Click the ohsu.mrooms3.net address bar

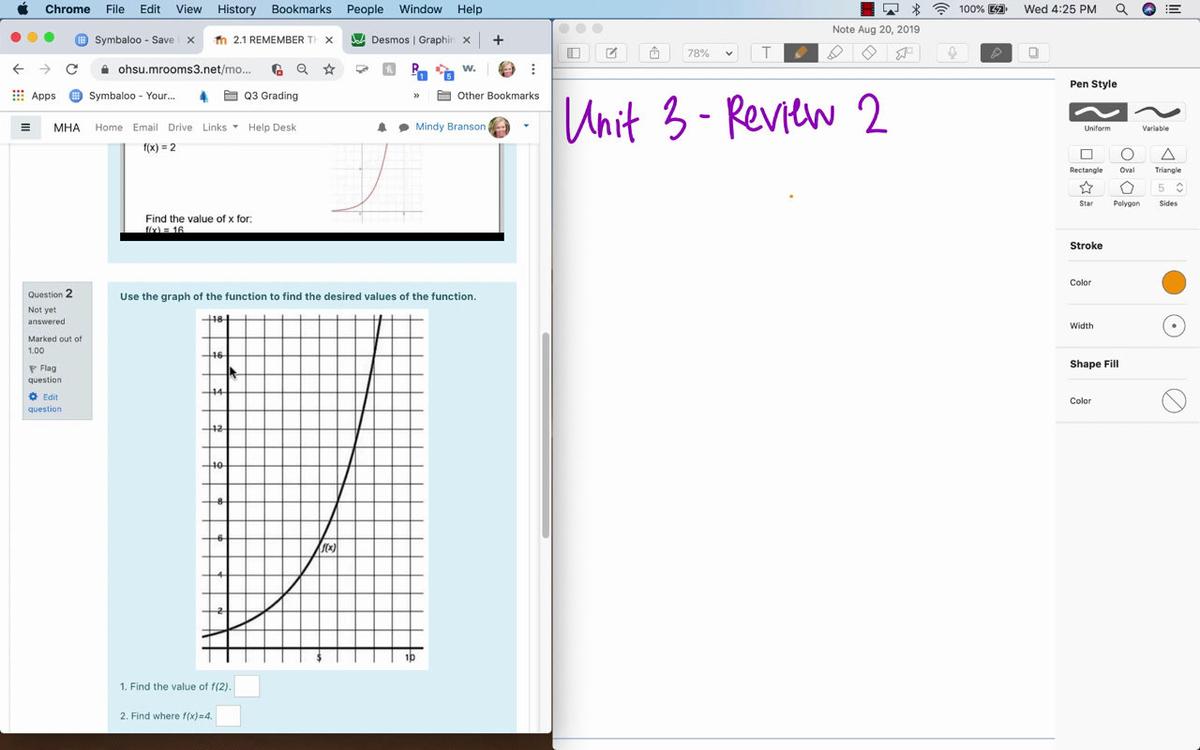pos(184,70)
